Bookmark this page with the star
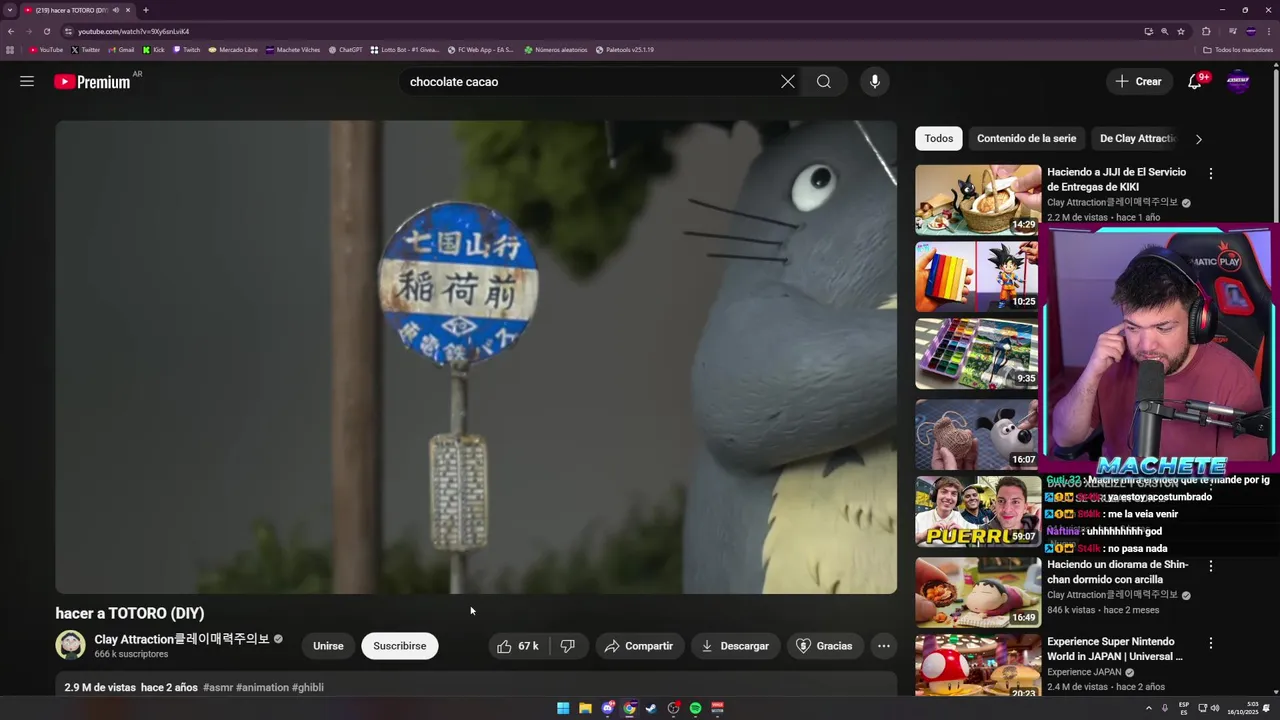 [x=1181, y=31]
